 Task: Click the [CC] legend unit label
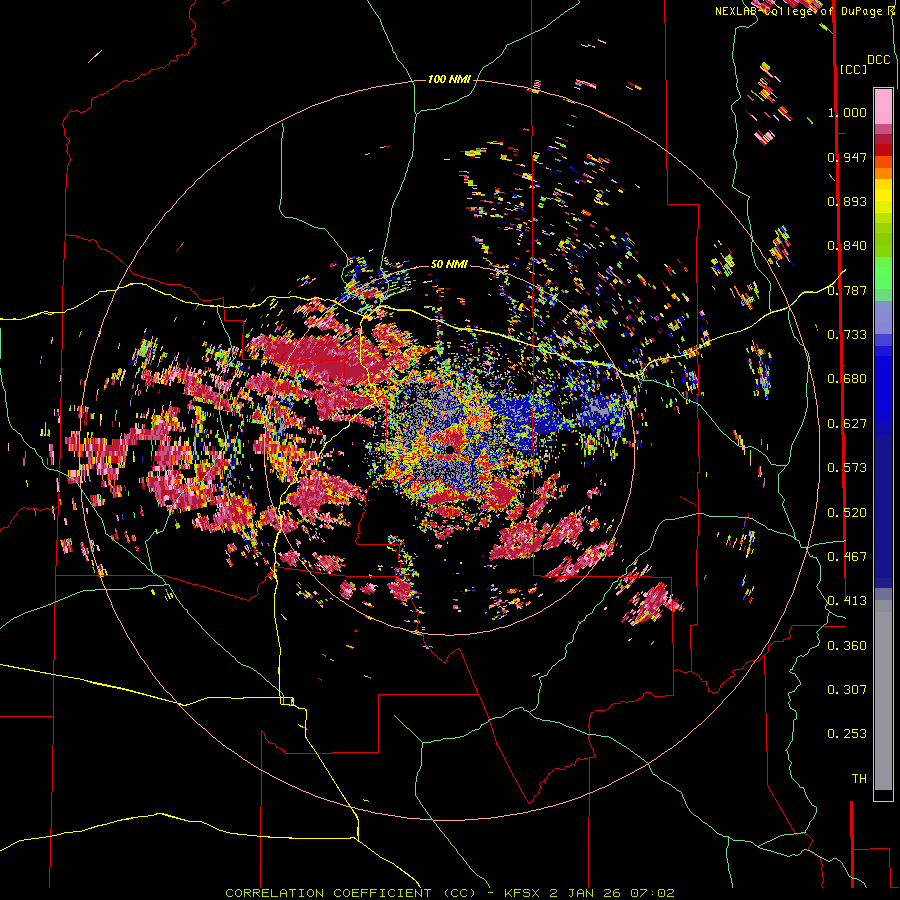pyautogui.click(x=852, y=69)
